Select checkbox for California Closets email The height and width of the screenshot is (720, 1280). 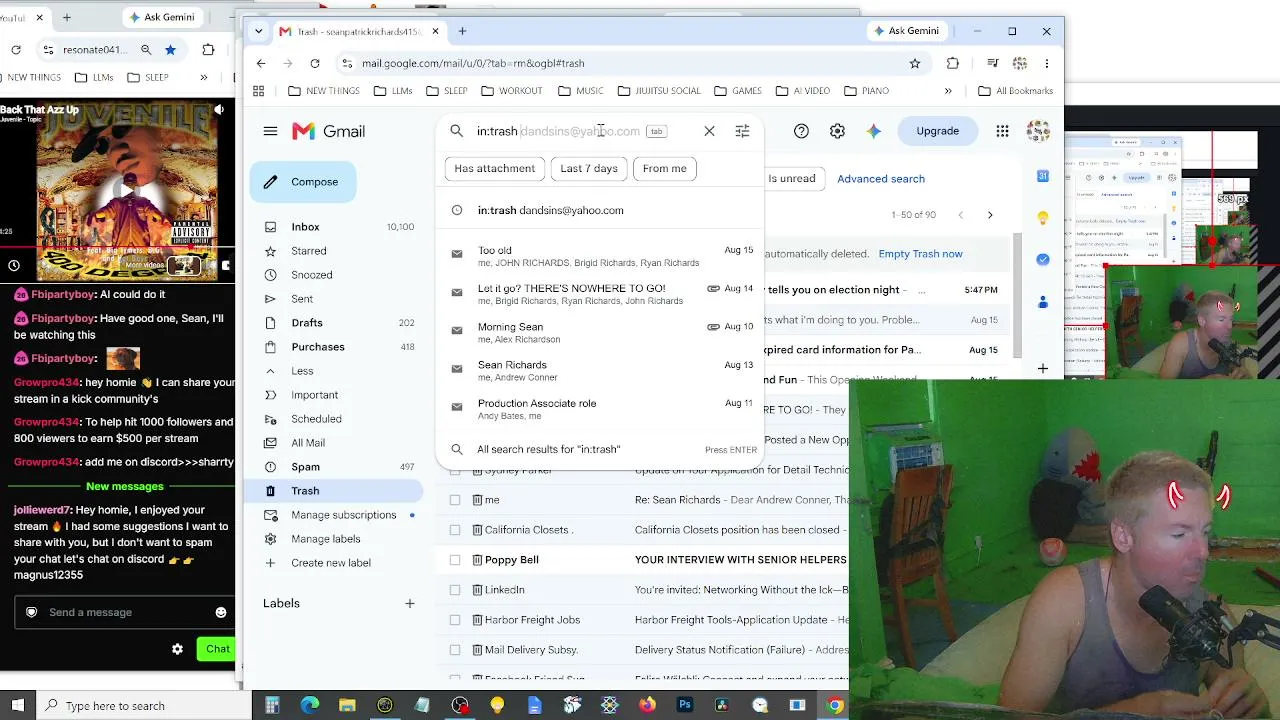tap(455, 530)
